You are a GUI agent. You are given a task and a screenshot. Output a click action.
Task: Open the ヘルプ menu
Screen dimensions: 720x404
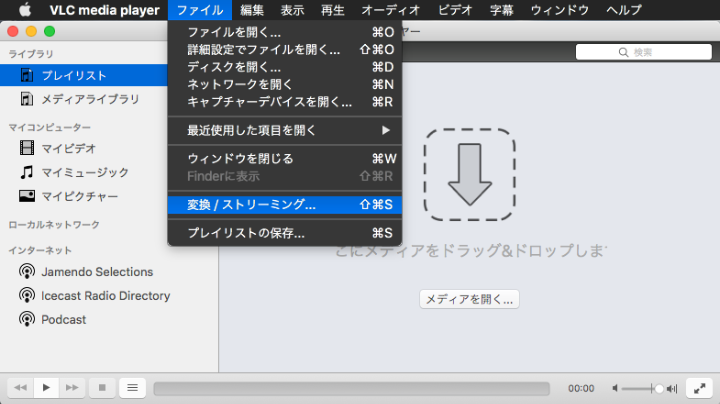pyautogui.click(x=624, y=10)
